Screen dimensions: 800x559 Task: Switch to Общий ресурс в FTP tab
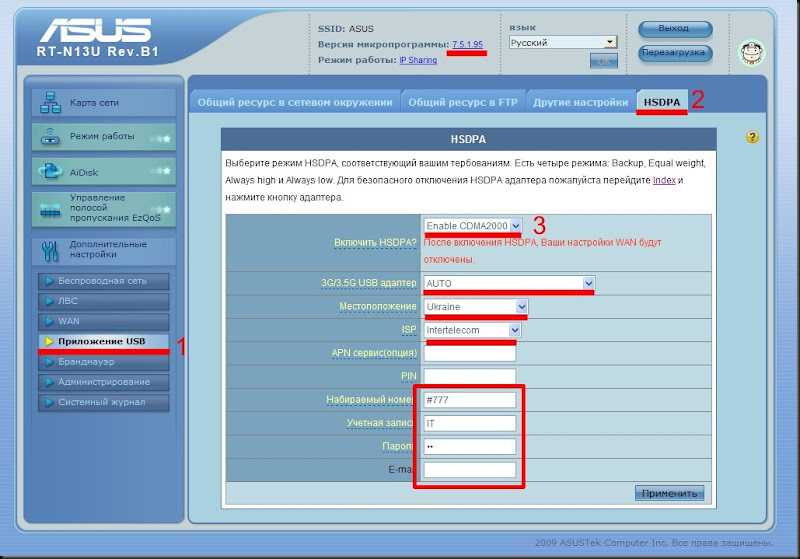coord(463,102)
